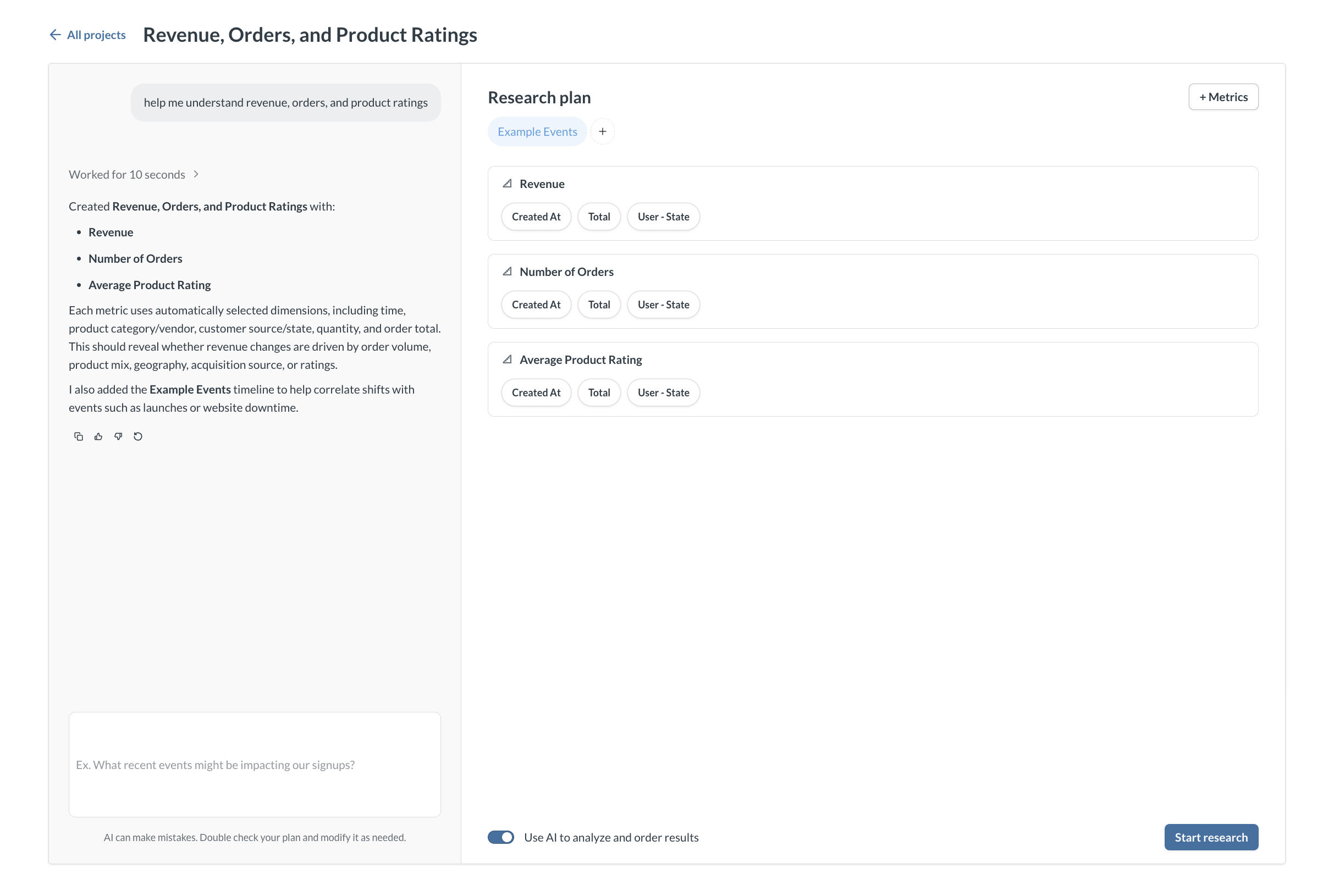Click the 'Revenue' bullet in chat response

point(111,232)
